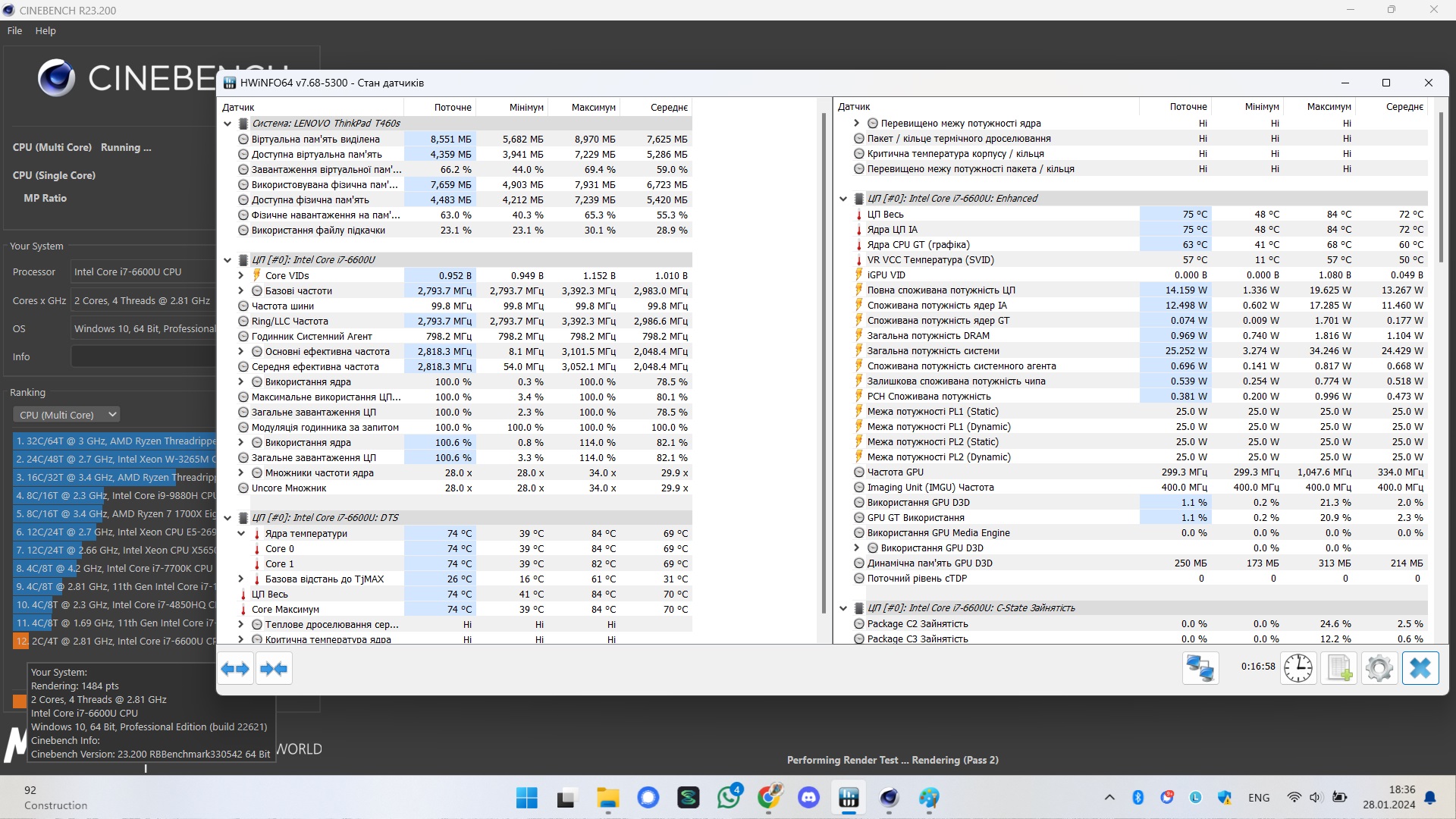Image resolution: width=1456 pixels, height=819 pixels.
Task: Click the Bluetooth tray icon
Action: pyautogui.click(x=1137, y=798)
